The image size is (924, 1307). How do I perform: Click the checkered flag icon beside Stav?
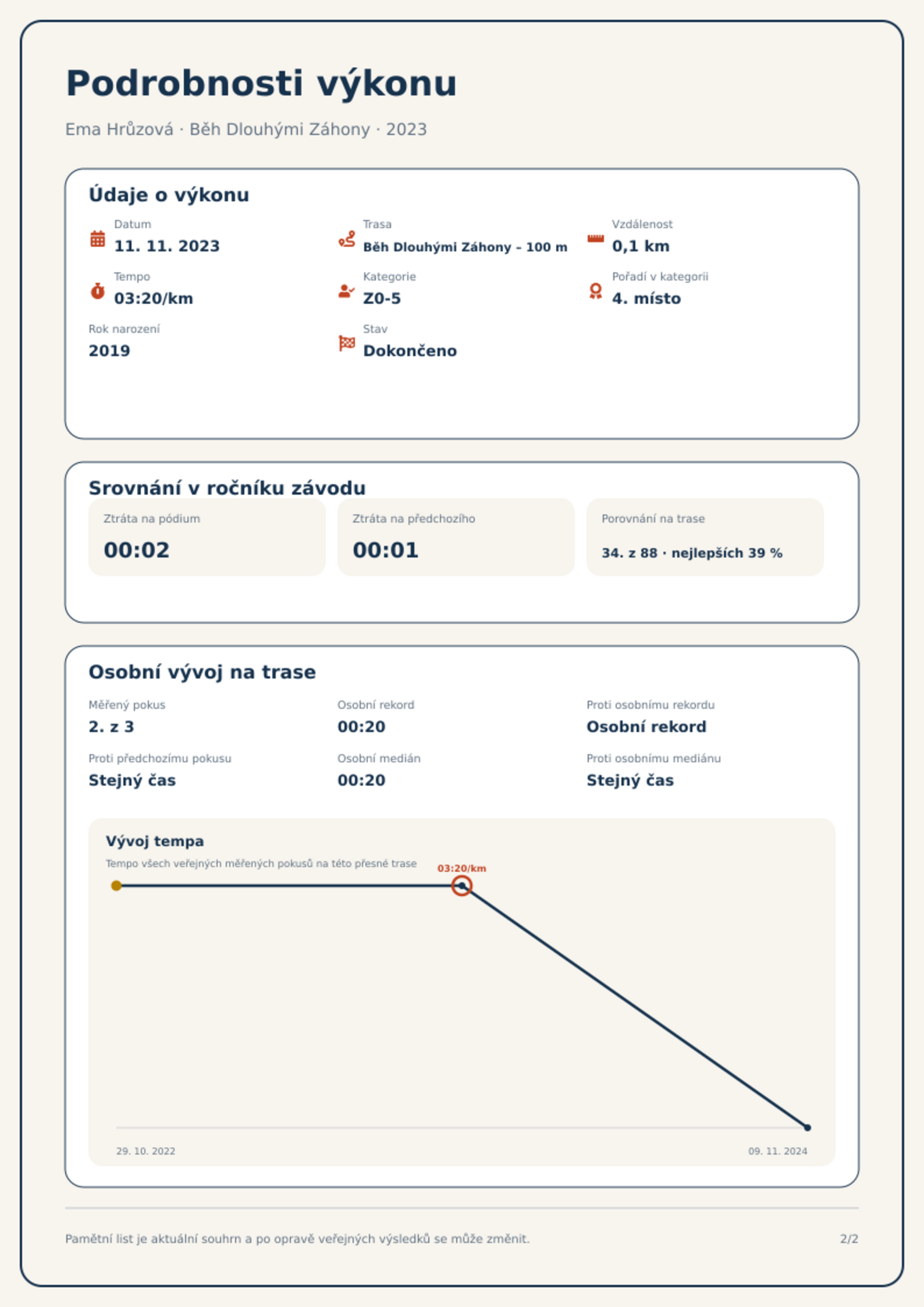click(347, 343)
